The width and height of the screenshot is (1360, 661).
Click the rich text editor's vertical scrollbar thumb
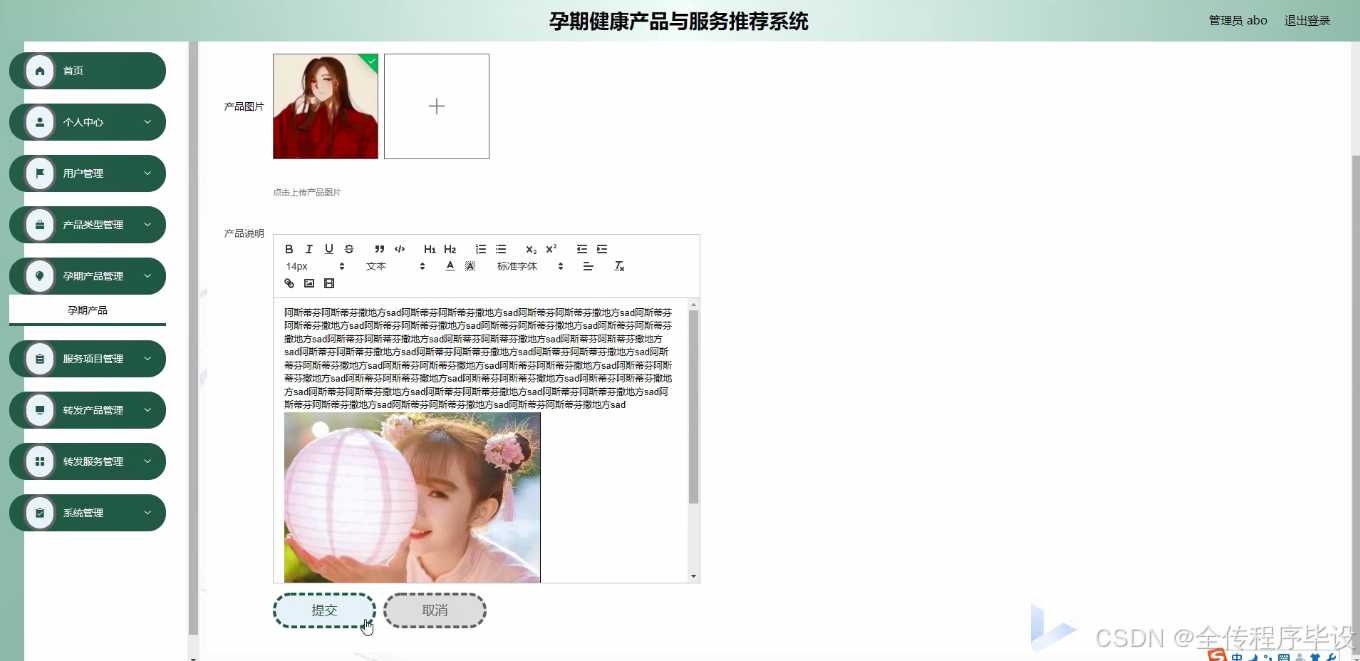point(693,406)
